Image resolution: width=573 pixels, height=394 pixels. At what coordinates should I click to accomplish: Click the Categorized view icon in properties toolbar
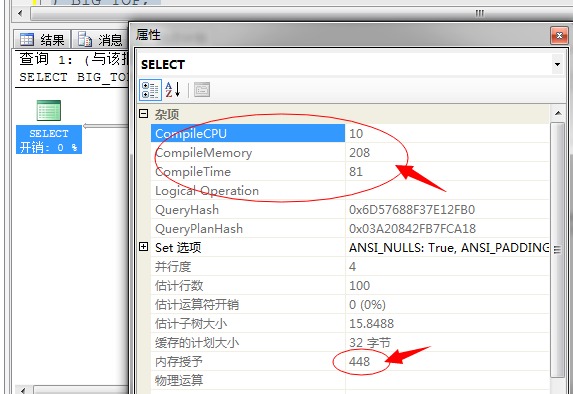pos(150,90)
